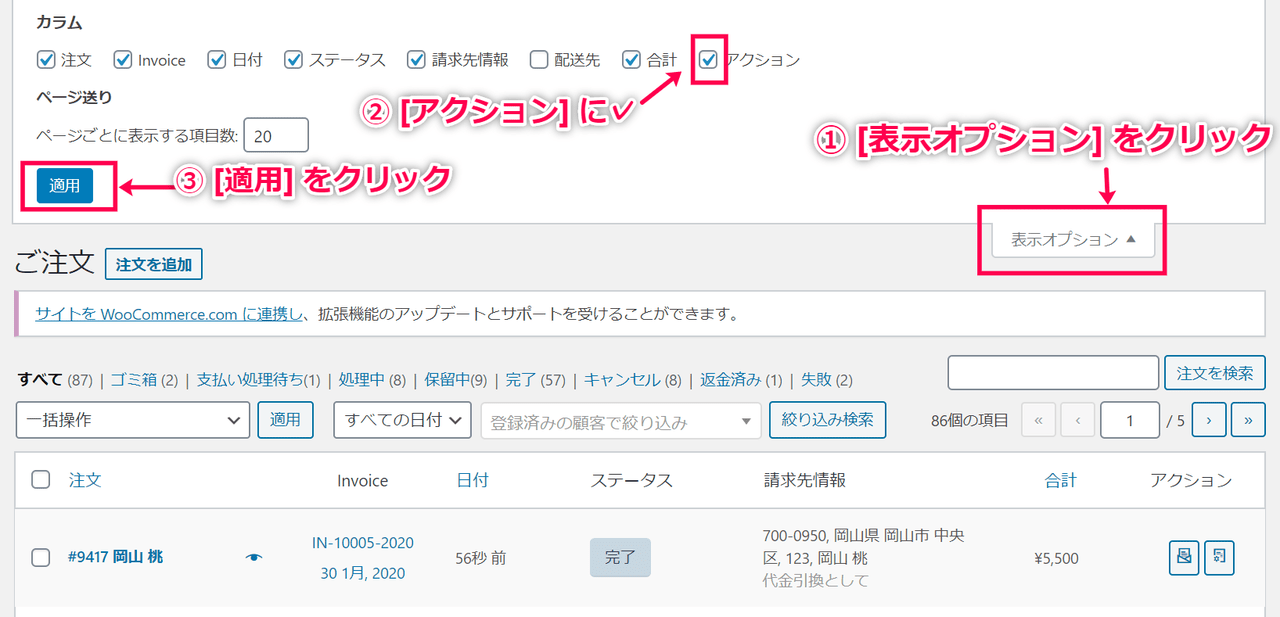This screenshot has height=617, width=1280.
Task: Enable the 配送先 column checkbox
Action: pyautogui.click(x=539, y=60)
